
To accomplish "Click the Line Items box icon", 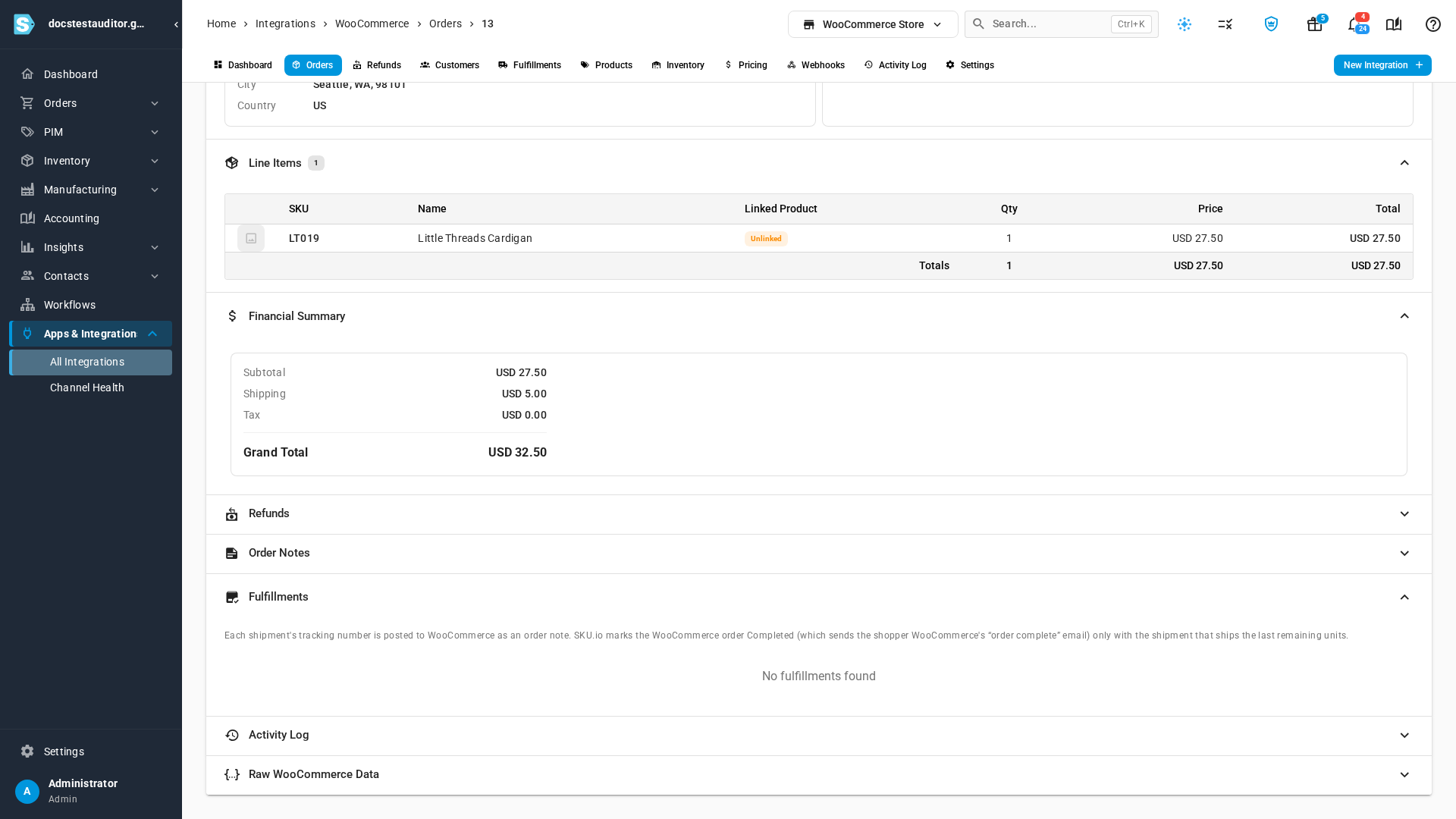I will pyautogui.click(x=232, y=163).
